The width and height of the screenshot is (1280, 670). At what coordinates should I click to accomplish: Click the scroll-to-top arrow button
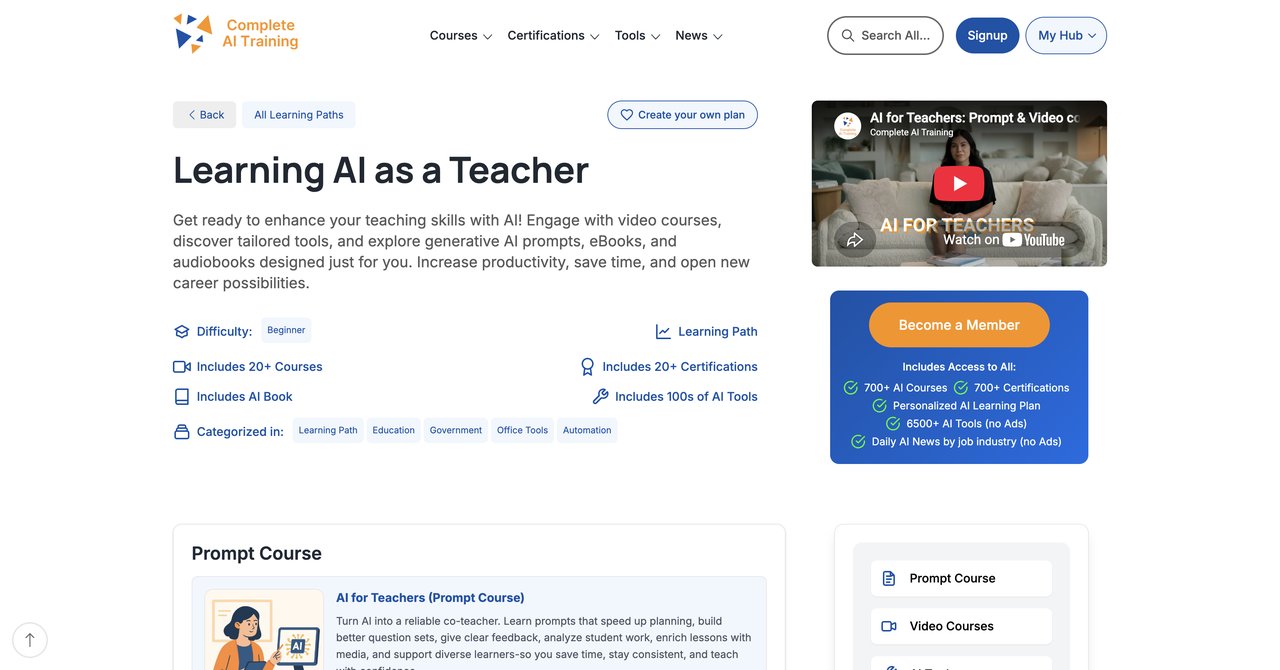(30, 640)
